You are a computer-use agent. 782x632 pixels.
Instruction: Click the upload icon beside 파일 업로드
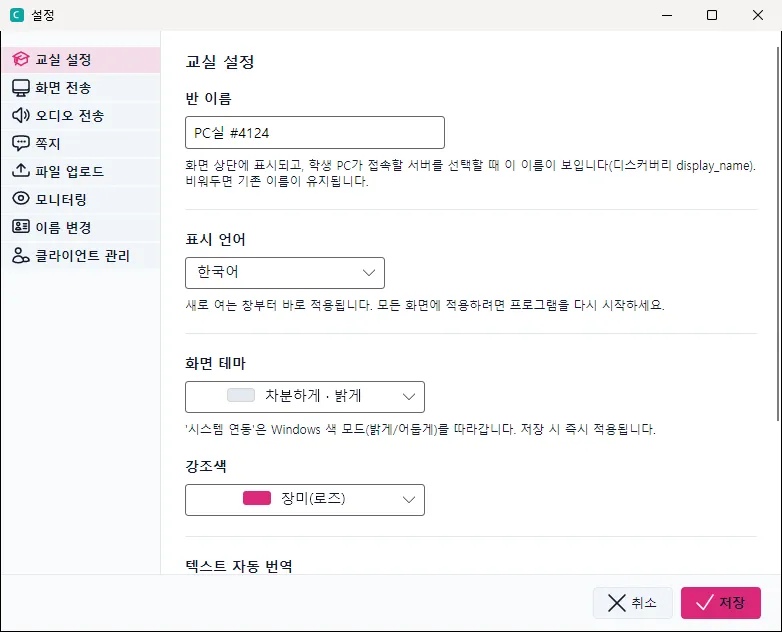point(20,171)
